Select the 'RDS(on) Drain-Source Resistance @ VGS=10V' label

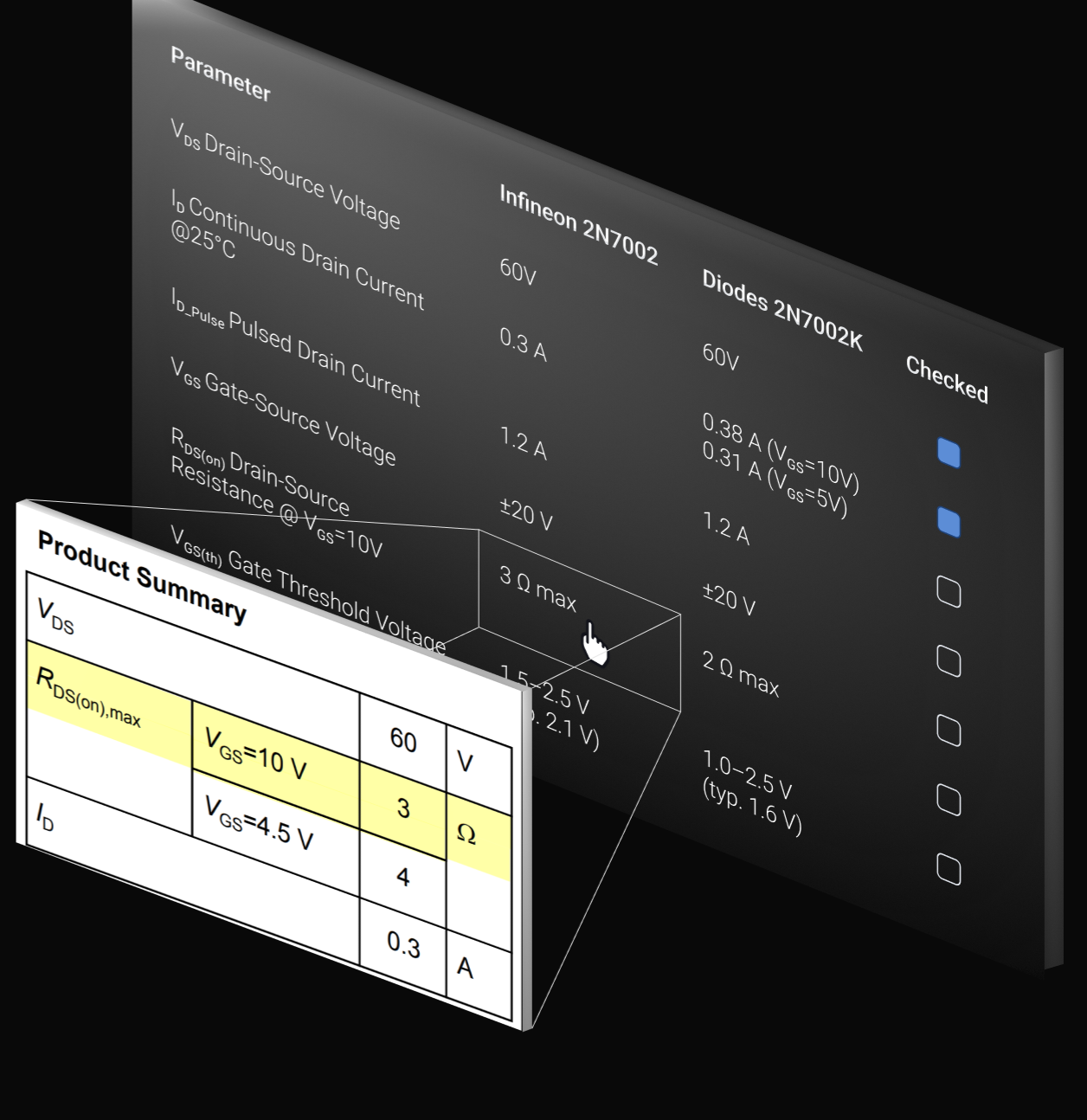(x=276, y=492)
